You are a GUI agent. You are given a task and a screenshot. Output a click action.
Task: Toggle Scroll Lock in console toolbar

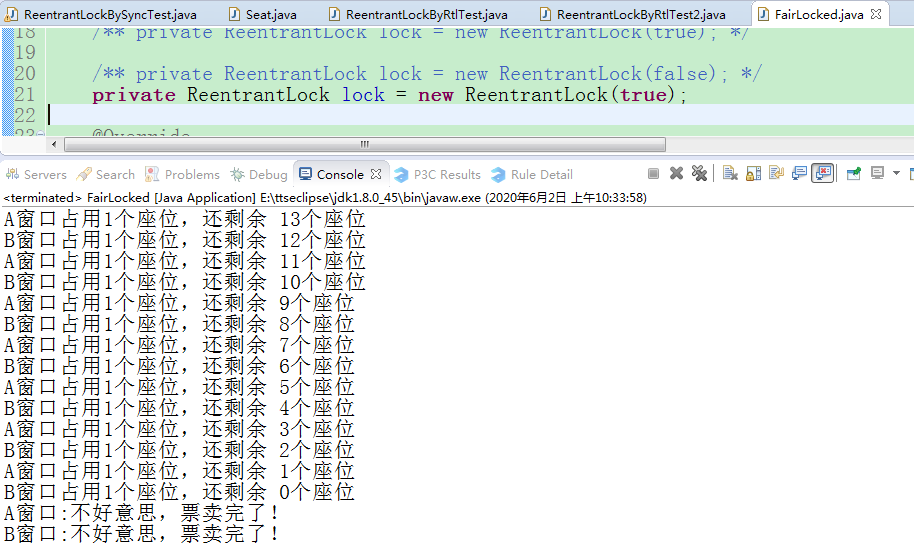pos(753,174)
